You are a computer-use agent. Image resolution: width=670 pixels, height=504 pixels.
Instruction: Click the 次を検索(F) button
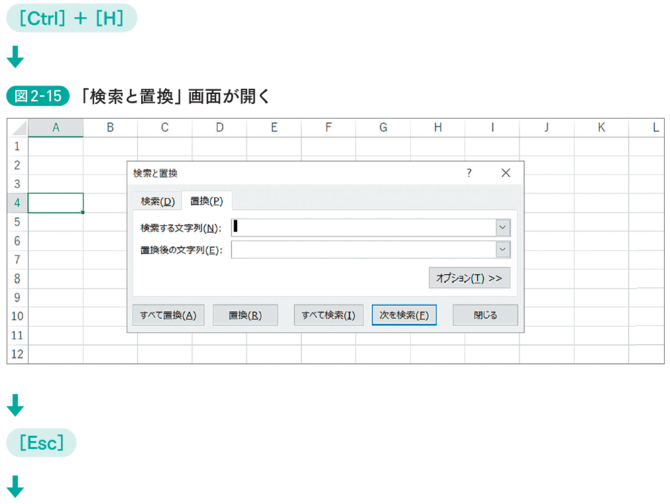(404, 315)
